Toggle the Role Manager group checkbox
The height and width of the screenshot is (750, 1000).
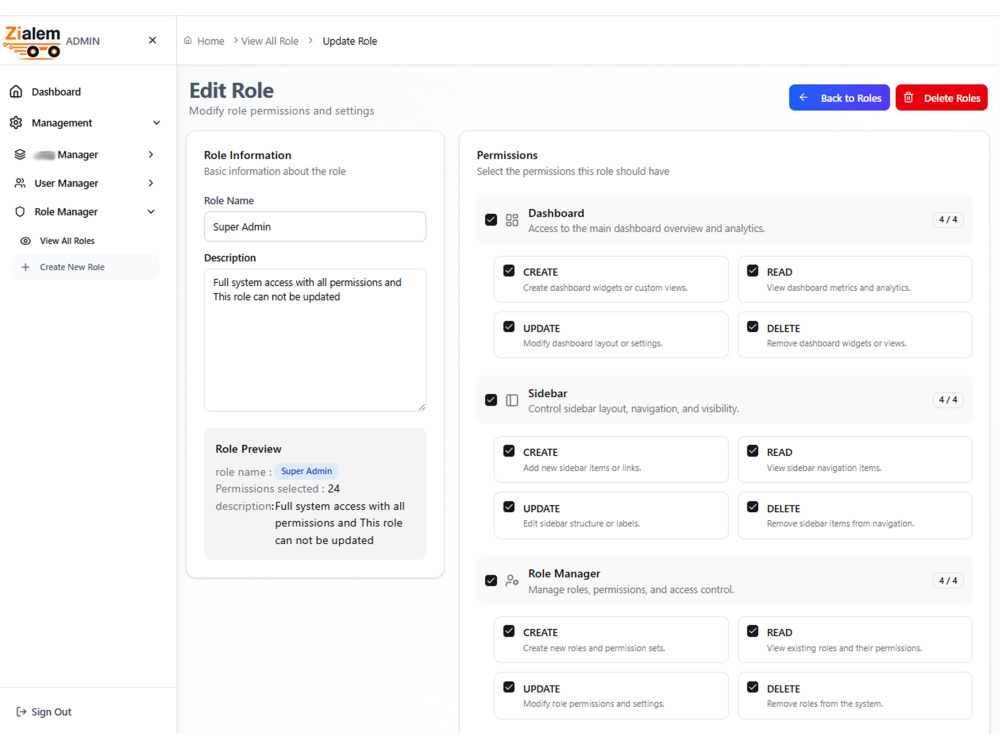pyautogui.click(x=490, y=580)
